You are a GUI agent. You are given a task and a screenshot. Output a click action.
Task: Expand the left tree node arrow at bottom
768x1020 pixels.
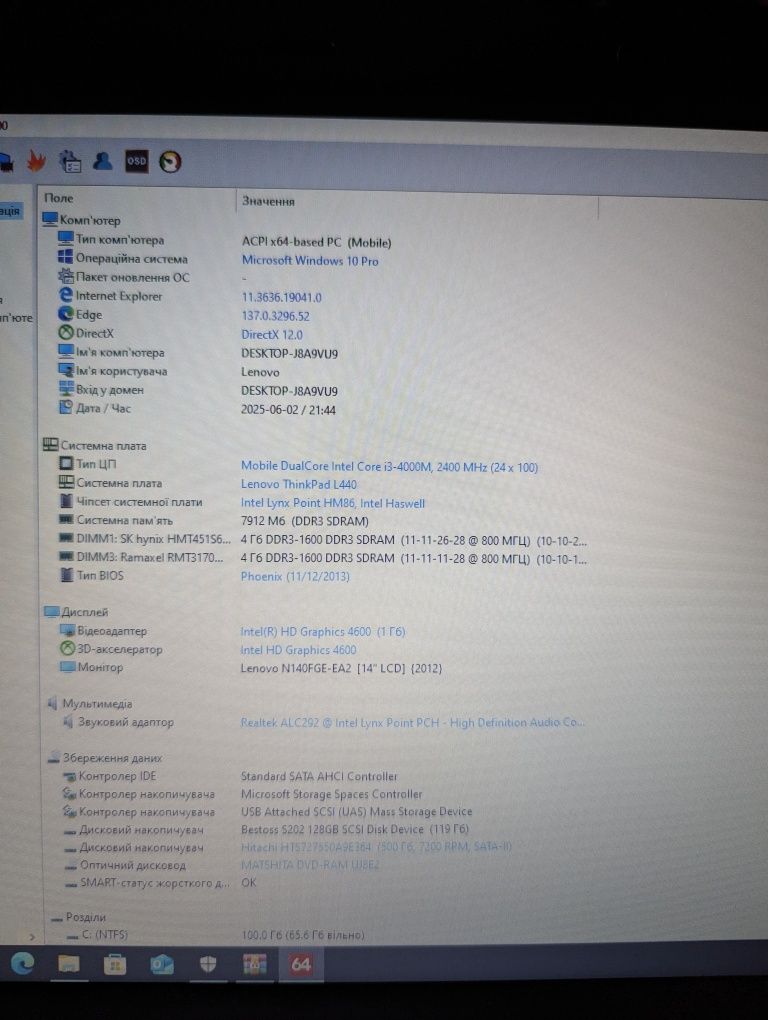click(x=32, y=937)
